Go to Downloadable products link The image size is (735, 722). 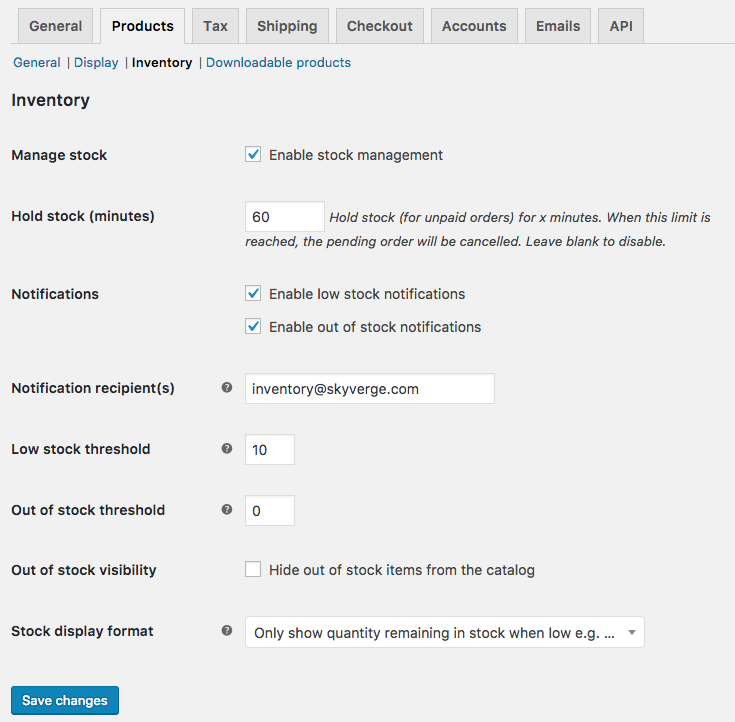point(278,62)
